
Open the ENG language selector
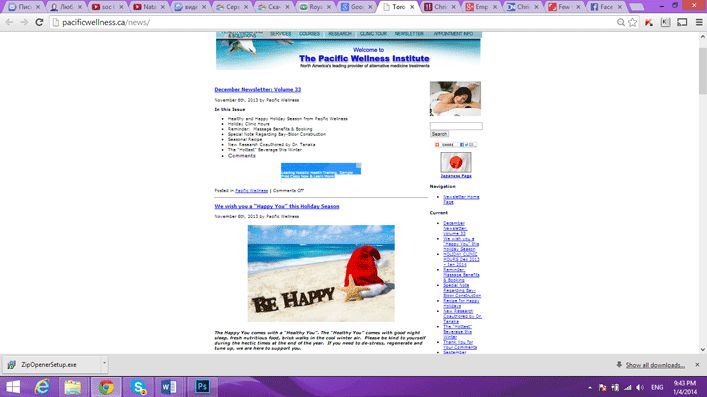coord(657,388)
